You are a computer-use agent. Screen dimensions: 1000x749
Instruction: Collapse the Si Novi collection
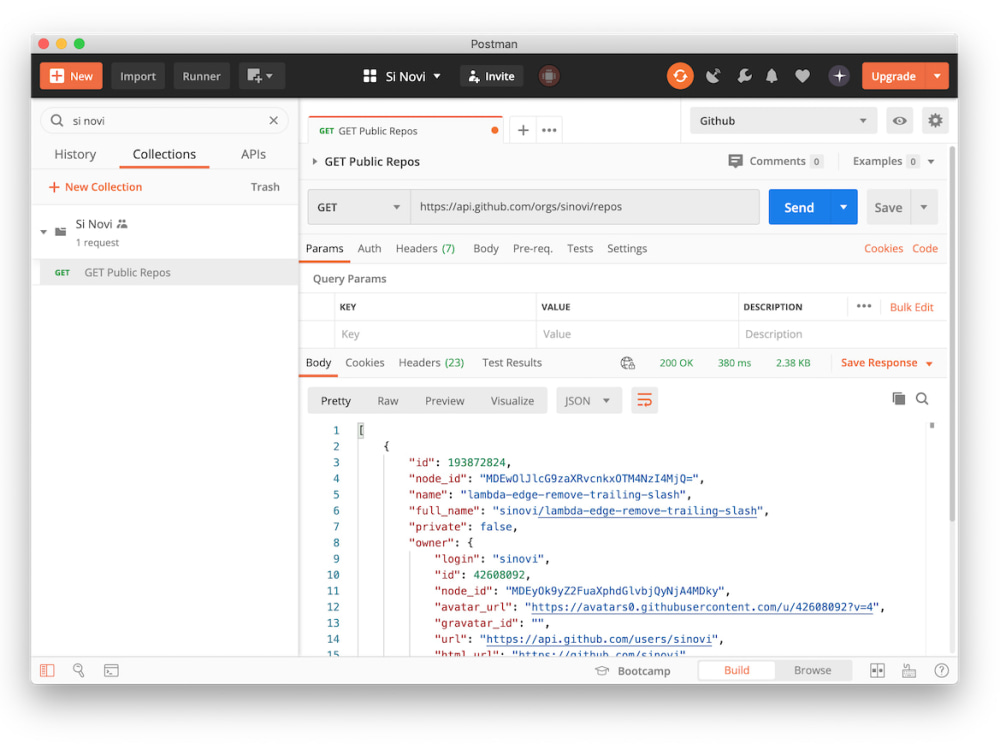click(43, 232)
